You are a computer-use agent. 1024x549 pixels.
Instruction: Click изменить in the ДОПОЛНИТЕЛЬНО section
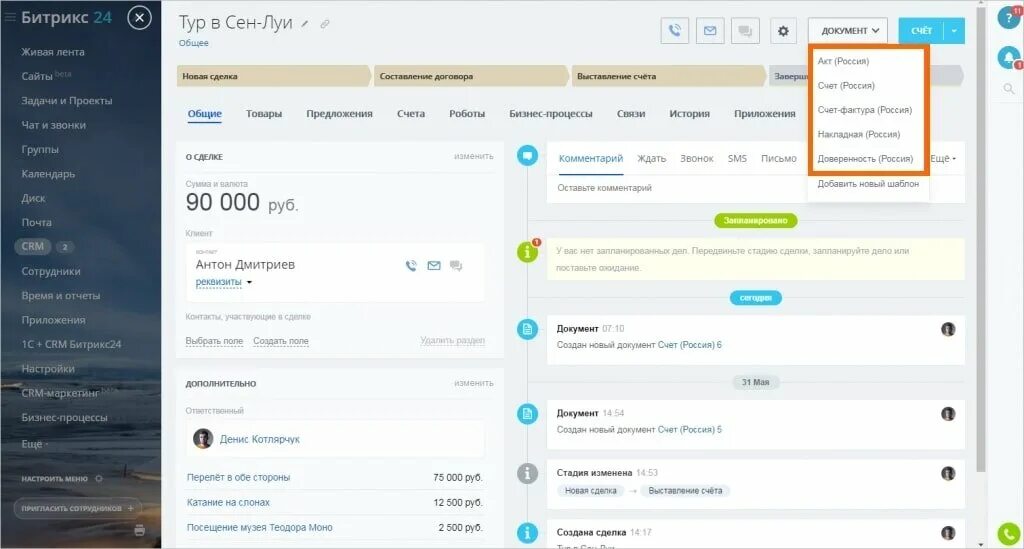click(x=473, y=383)
